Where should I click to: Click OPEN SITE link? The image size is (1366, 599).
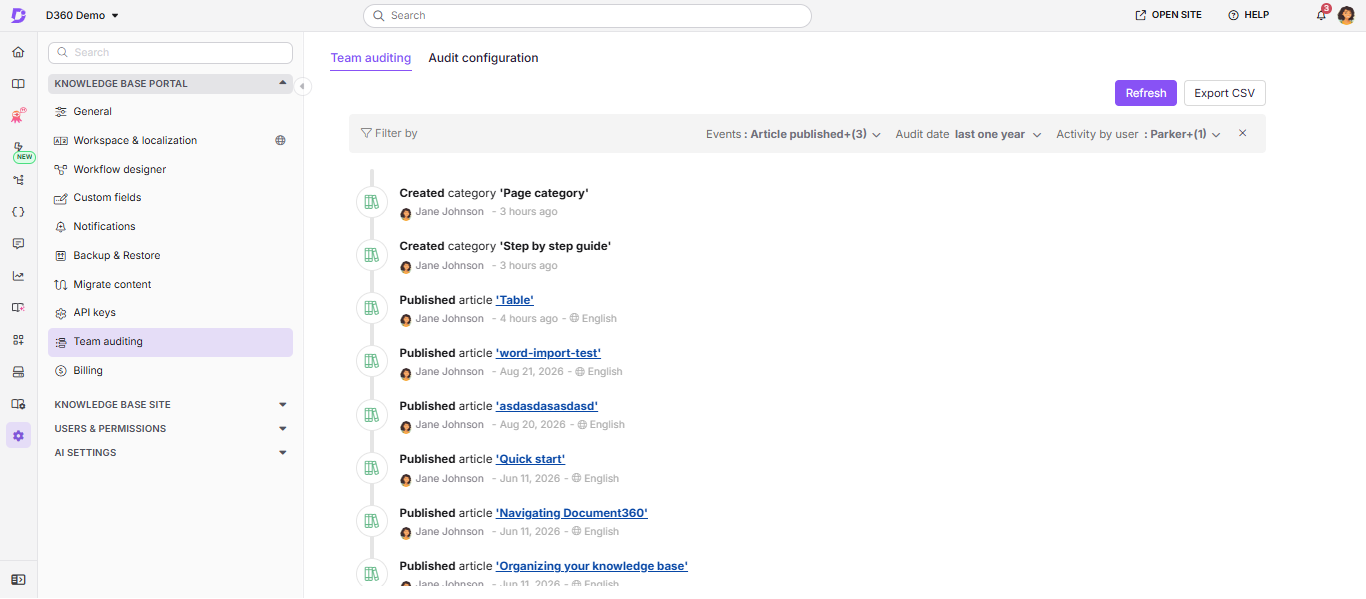[1168, 15]
